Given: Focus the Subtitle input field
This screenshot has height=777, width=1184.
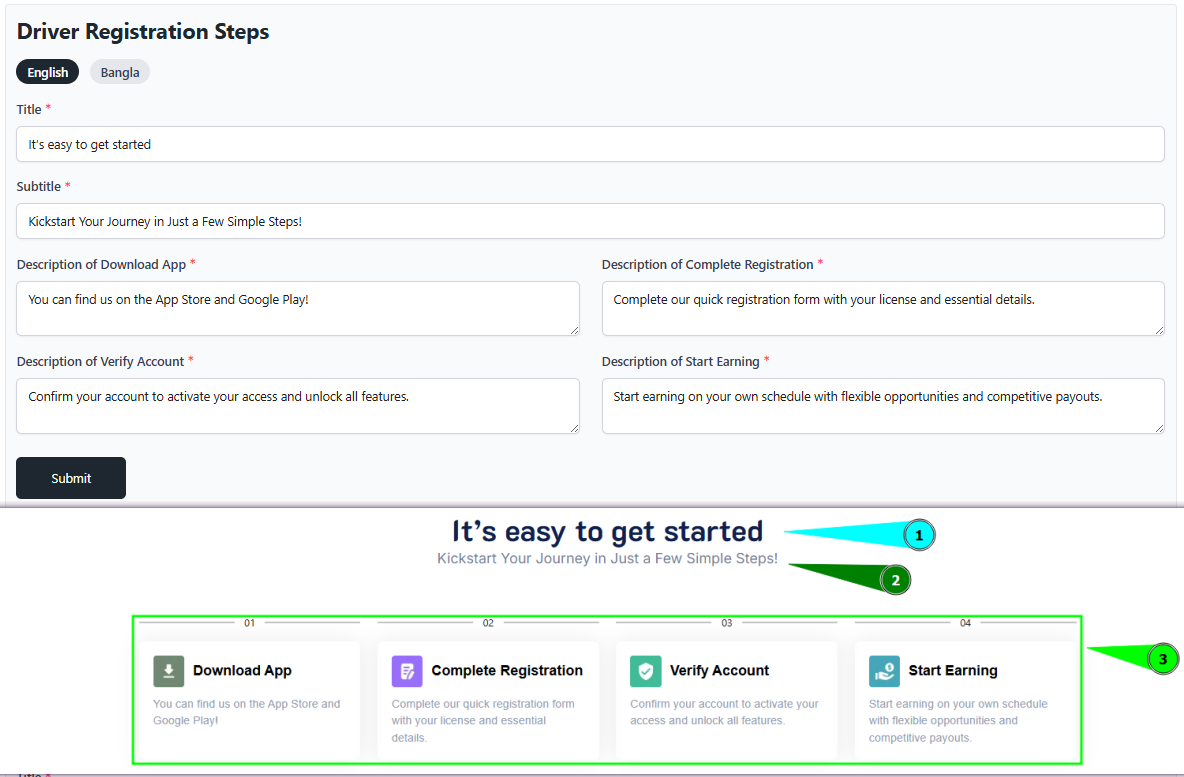Looking at the screenshot, I should pos(590,221).
